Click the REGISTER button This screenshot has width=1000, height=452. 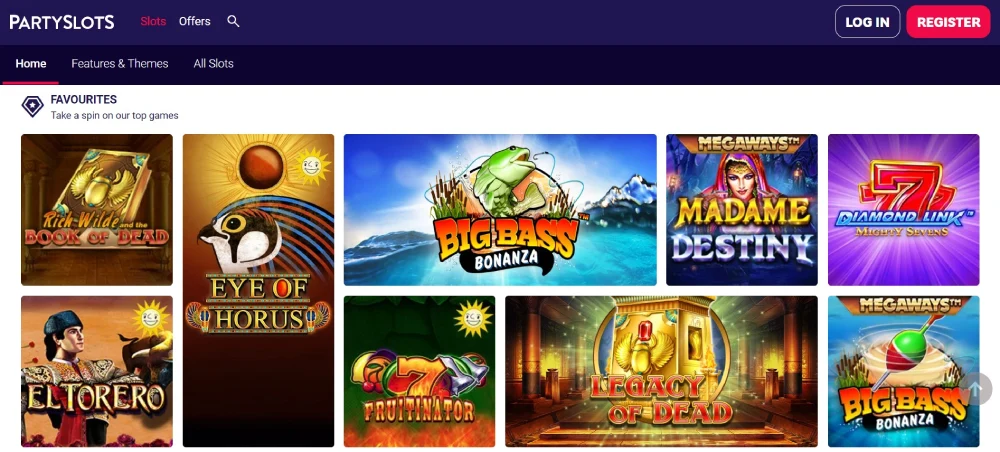[948, 22]
